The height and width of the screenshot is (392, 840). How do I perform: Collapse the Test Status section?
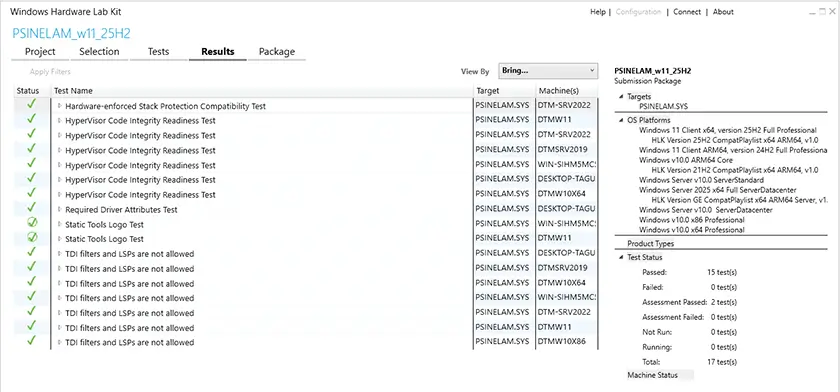point(621,258)
